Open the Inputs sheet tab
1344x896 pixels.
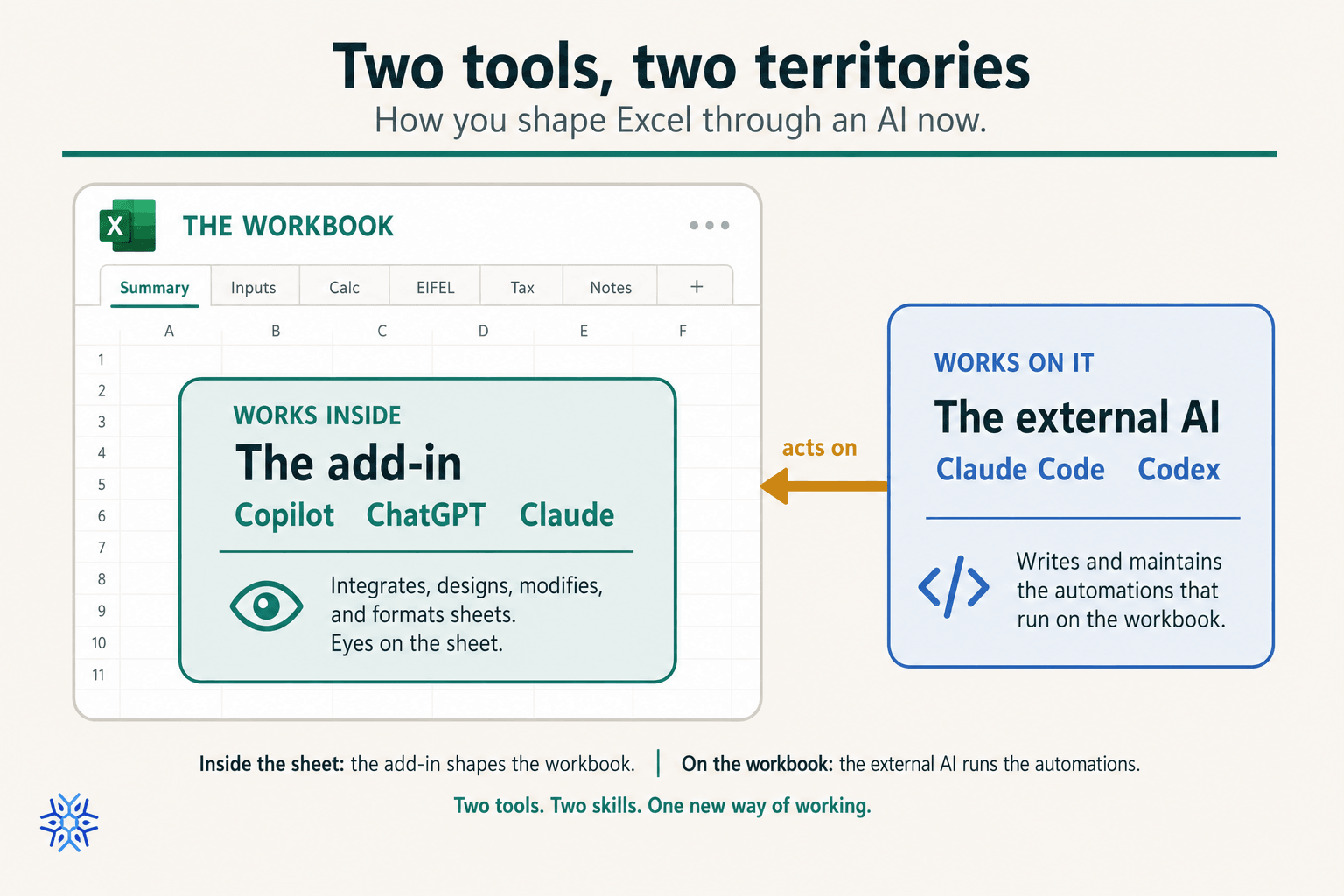click(254, 287)
